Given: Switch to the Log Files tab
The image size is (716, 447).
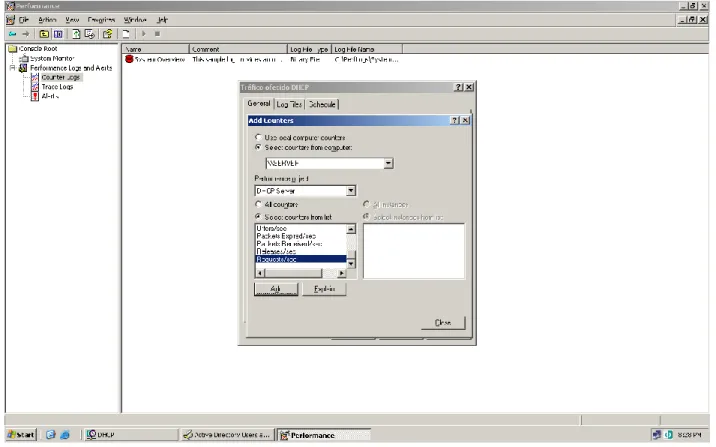Looking at the screenshot, I should 289,104.
